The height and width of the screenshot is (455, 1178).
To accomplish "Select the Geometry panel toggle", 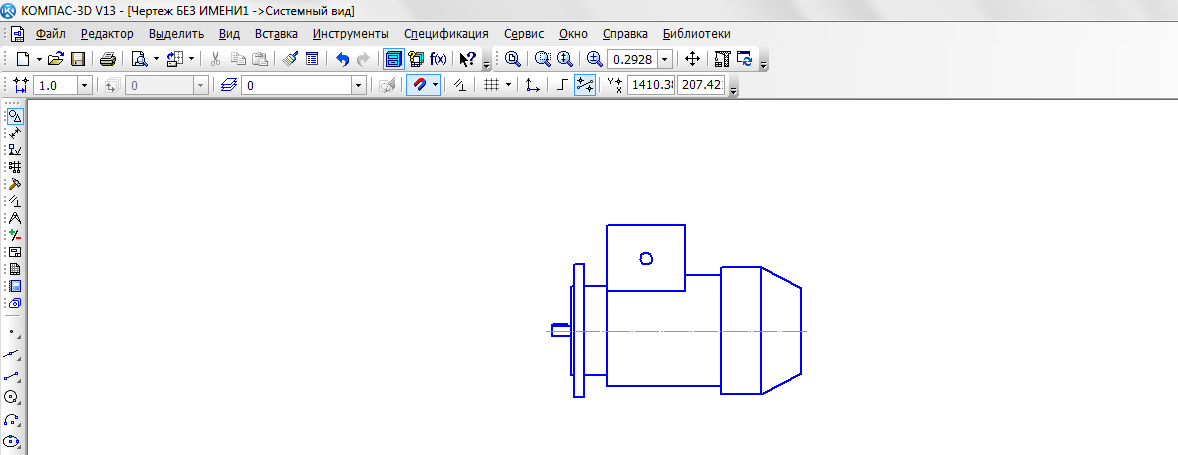I will coord(14,116).
